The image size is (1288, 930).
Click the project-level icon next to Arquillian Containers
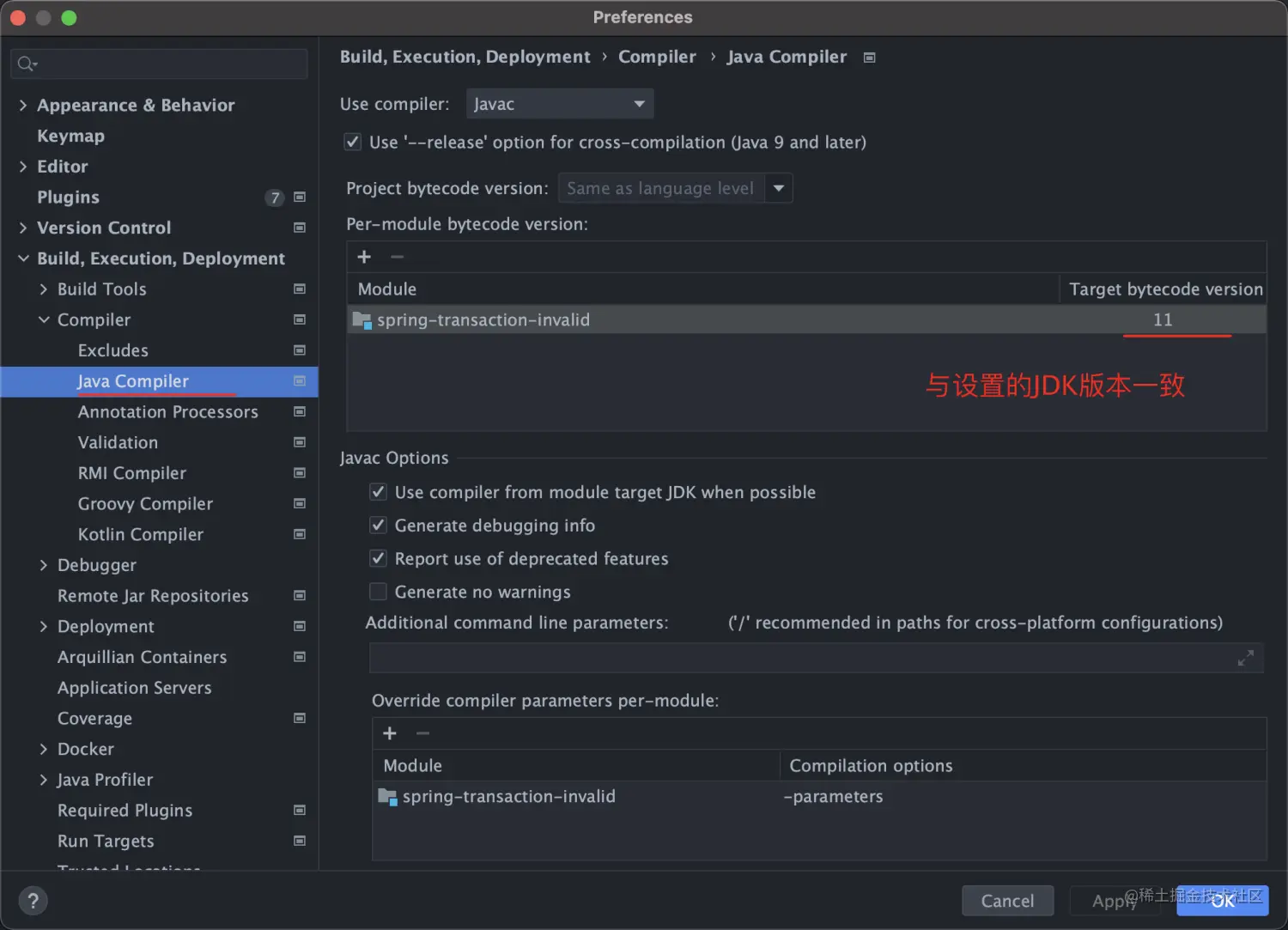coord(300,657)
